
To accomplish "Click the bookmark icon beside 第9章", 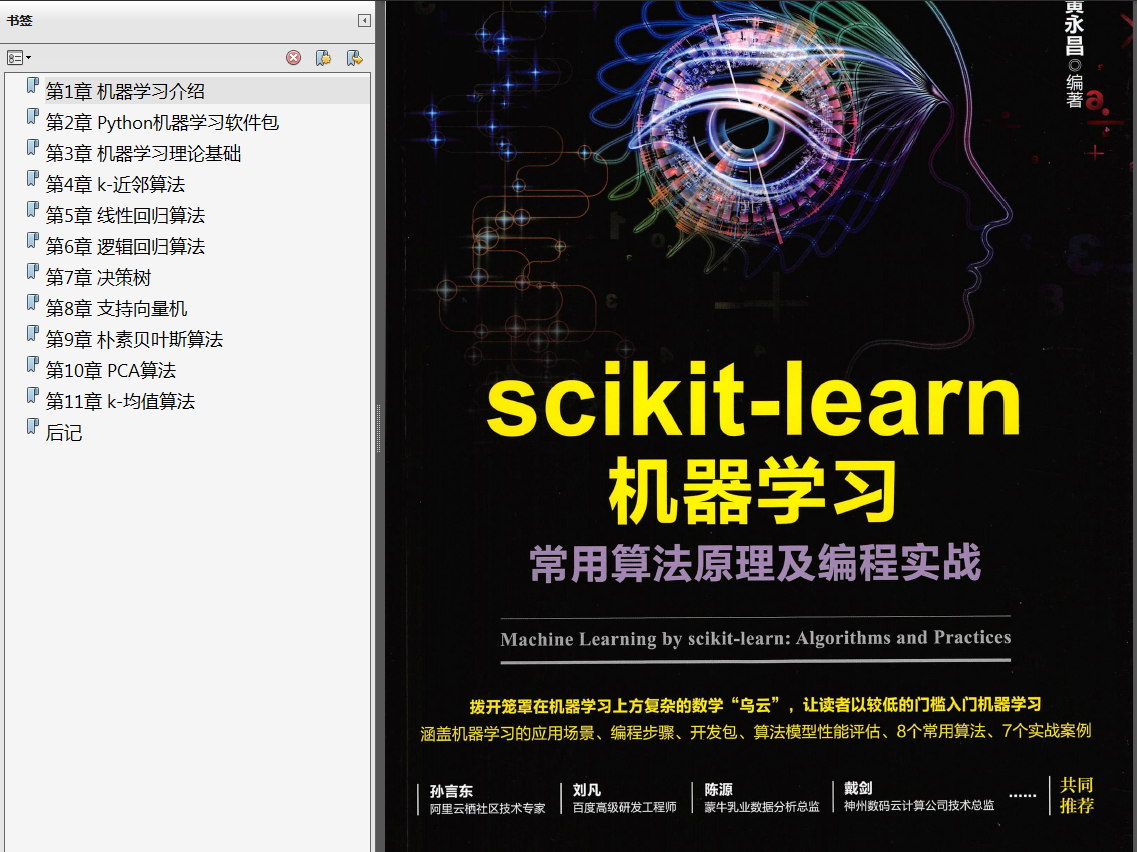I will click(32, 334).
